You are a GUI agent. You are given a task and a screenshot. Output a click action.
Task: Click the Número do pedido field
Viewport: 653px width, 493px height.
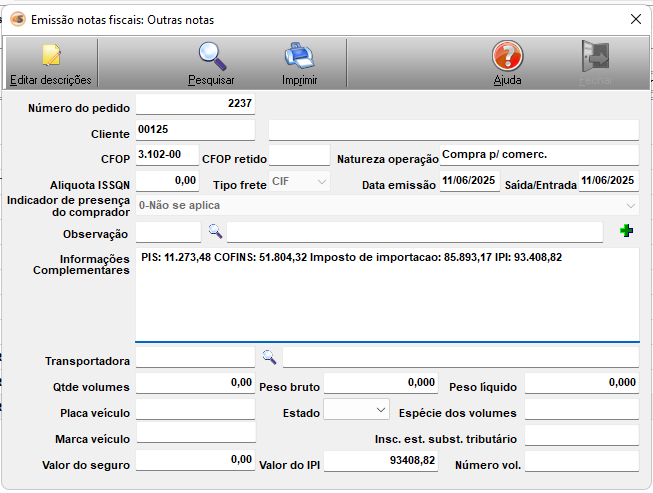click(195, 103)
